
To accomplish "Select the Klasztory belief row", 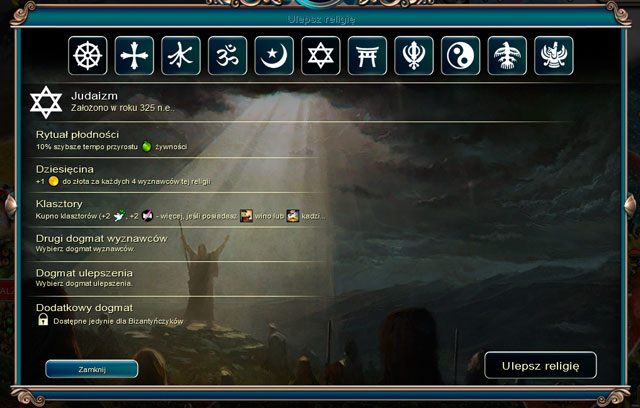I will pyautogui.click(x=178, y=209).
